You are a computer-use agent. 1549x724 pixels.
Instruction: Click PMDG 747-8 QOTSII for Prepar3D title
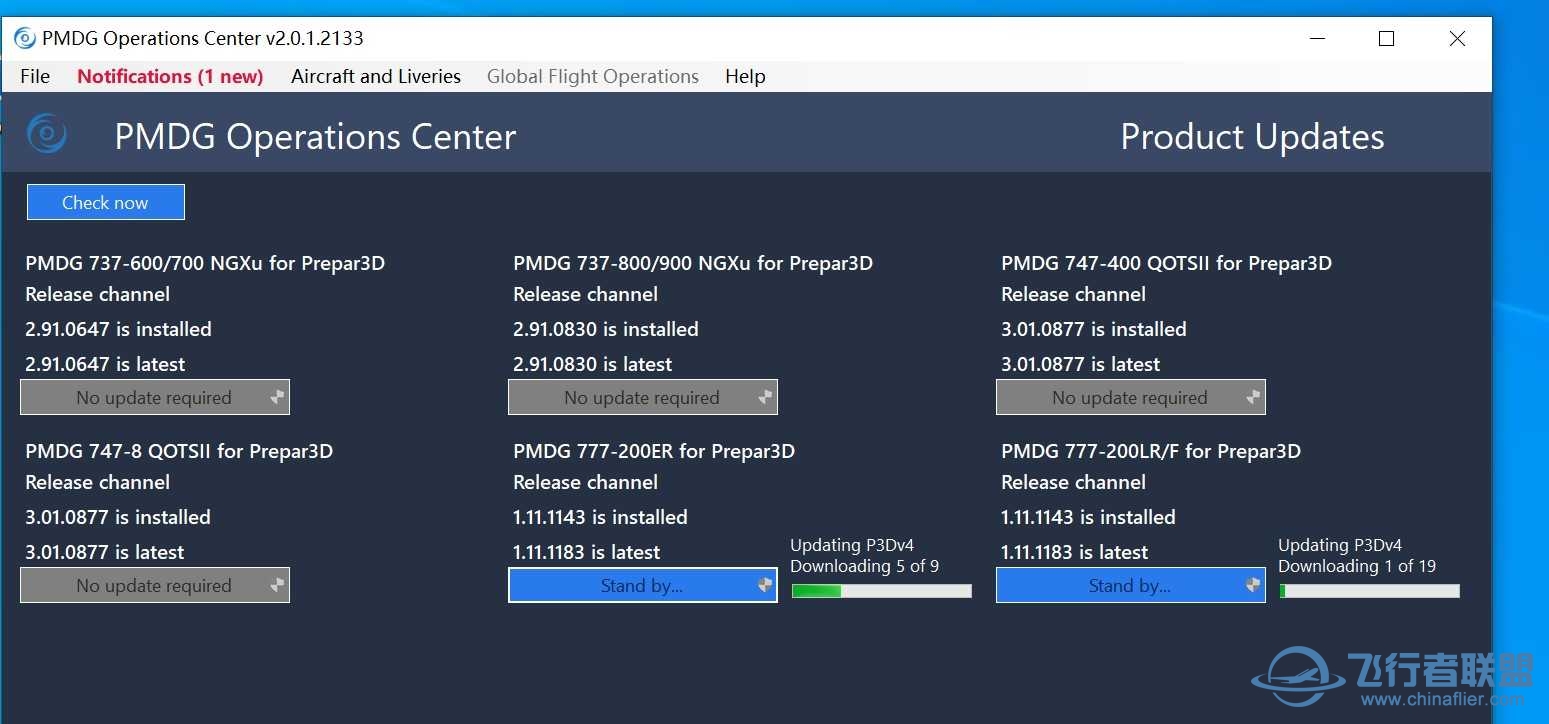[x=179, y=451]
